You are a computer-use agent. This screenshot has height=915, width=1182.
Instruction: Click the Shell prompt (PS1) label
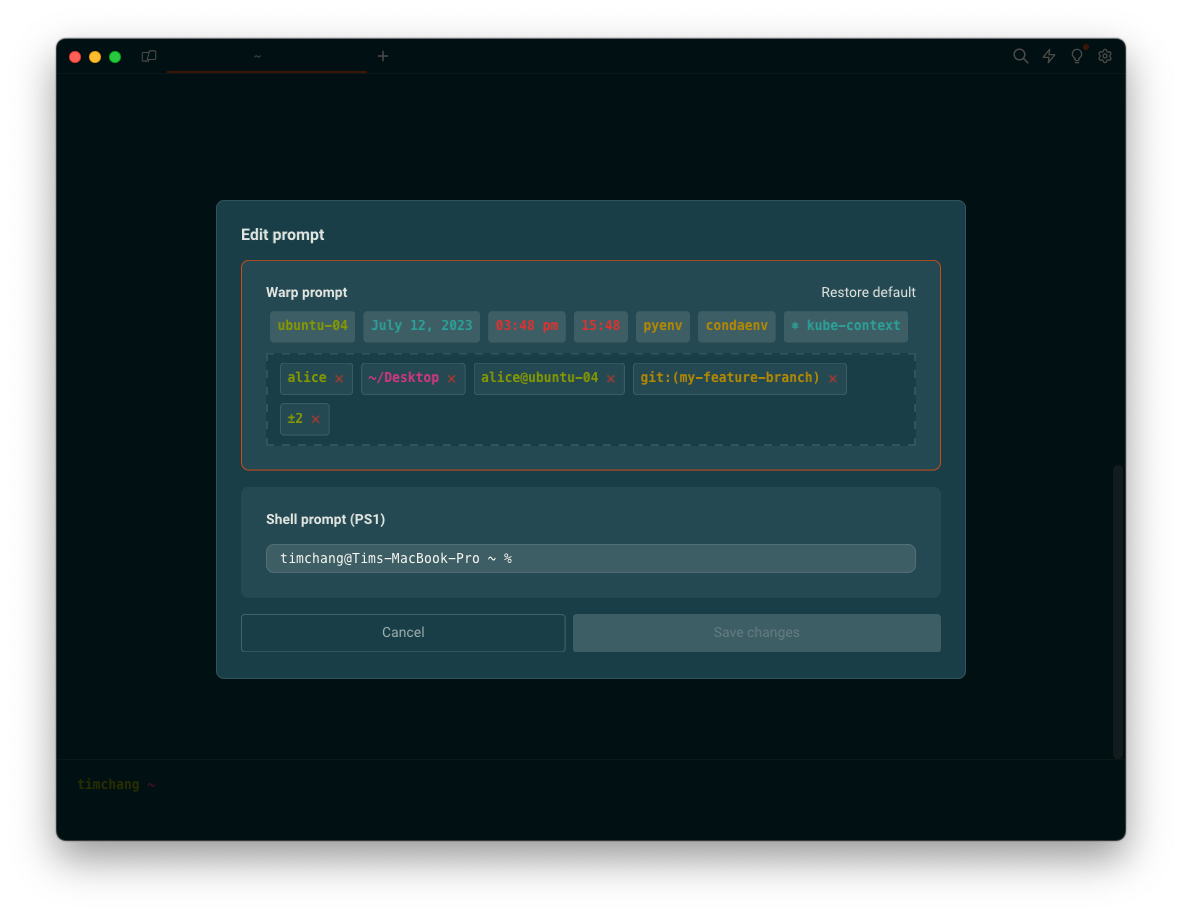(x=326, y=519)
